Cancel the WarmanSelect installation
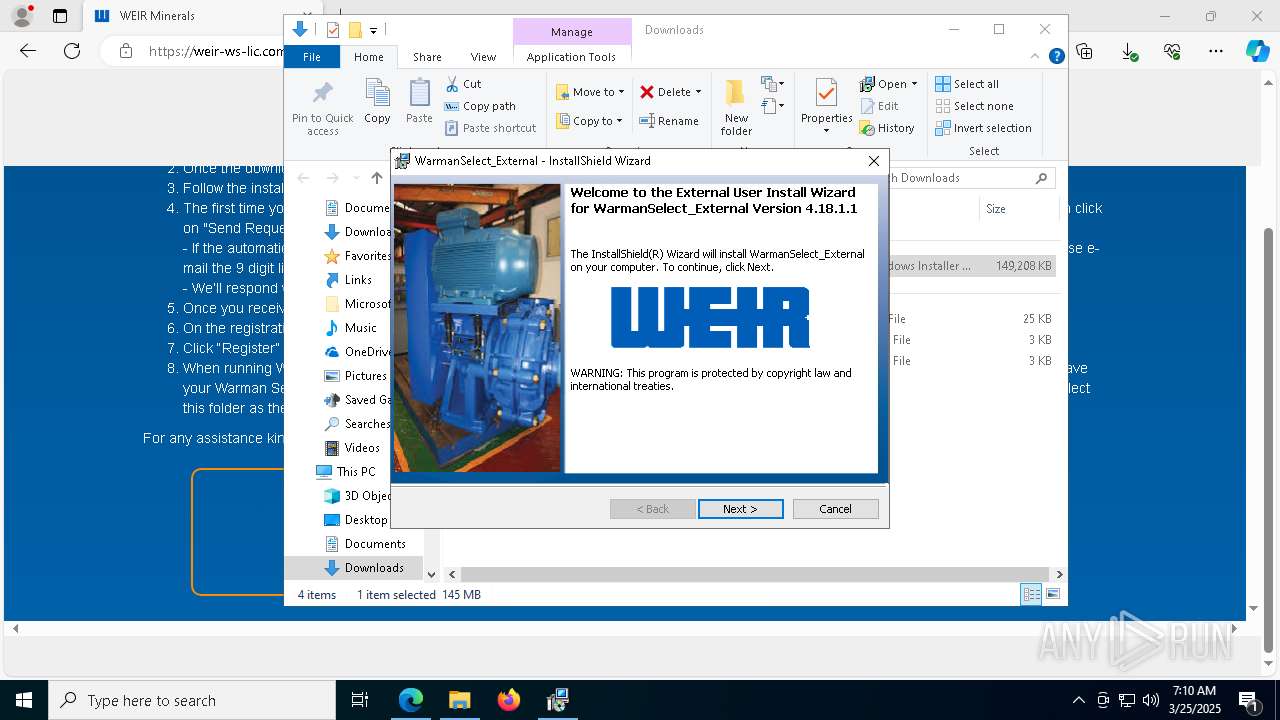Screen dimensions: 1280x720 click(835, 509)
